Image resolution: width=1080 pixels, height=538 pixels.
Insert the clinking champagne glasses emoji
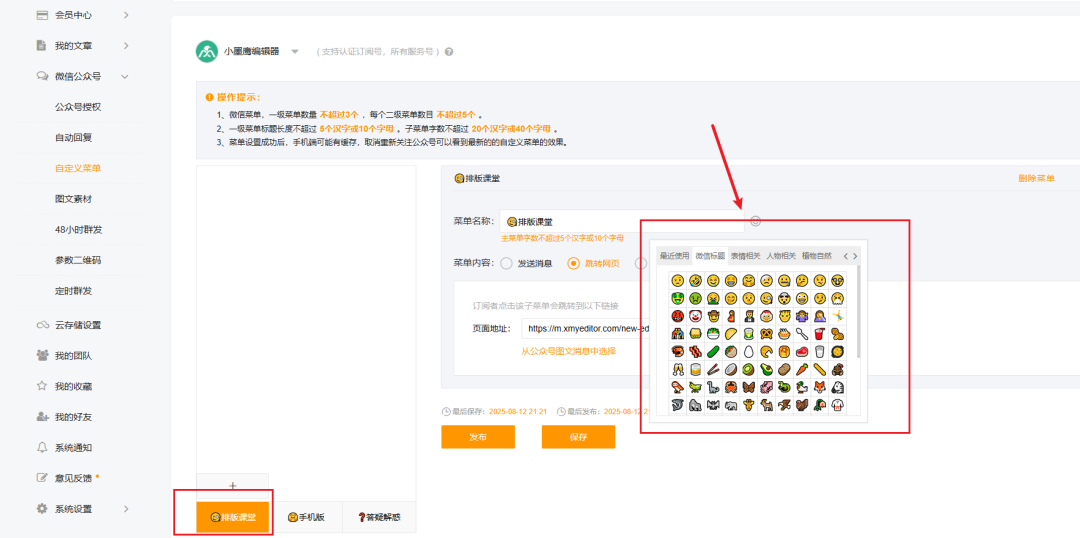pyautogui.click(x=677, y=370)
